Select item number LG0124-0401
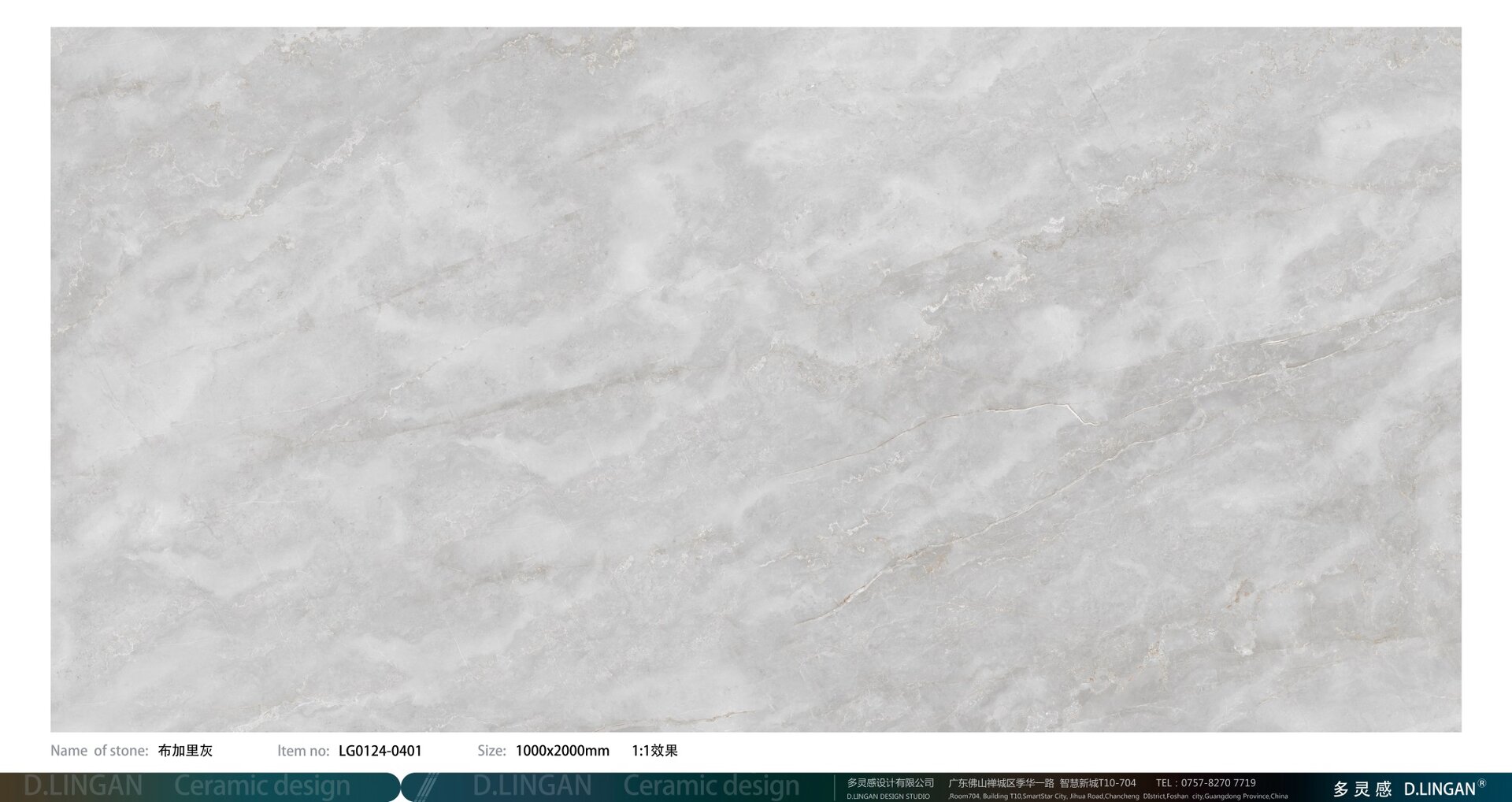 click(380, 751)
